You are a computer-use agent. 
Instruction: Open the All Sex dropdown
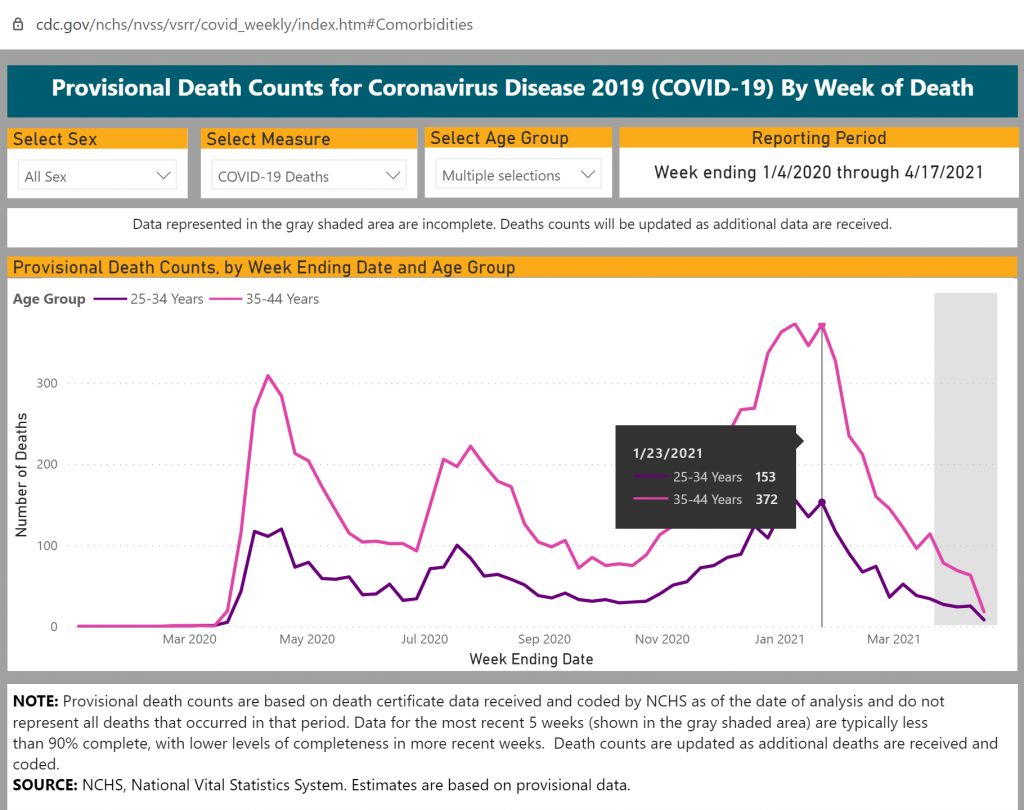click(x=97, y=176)
